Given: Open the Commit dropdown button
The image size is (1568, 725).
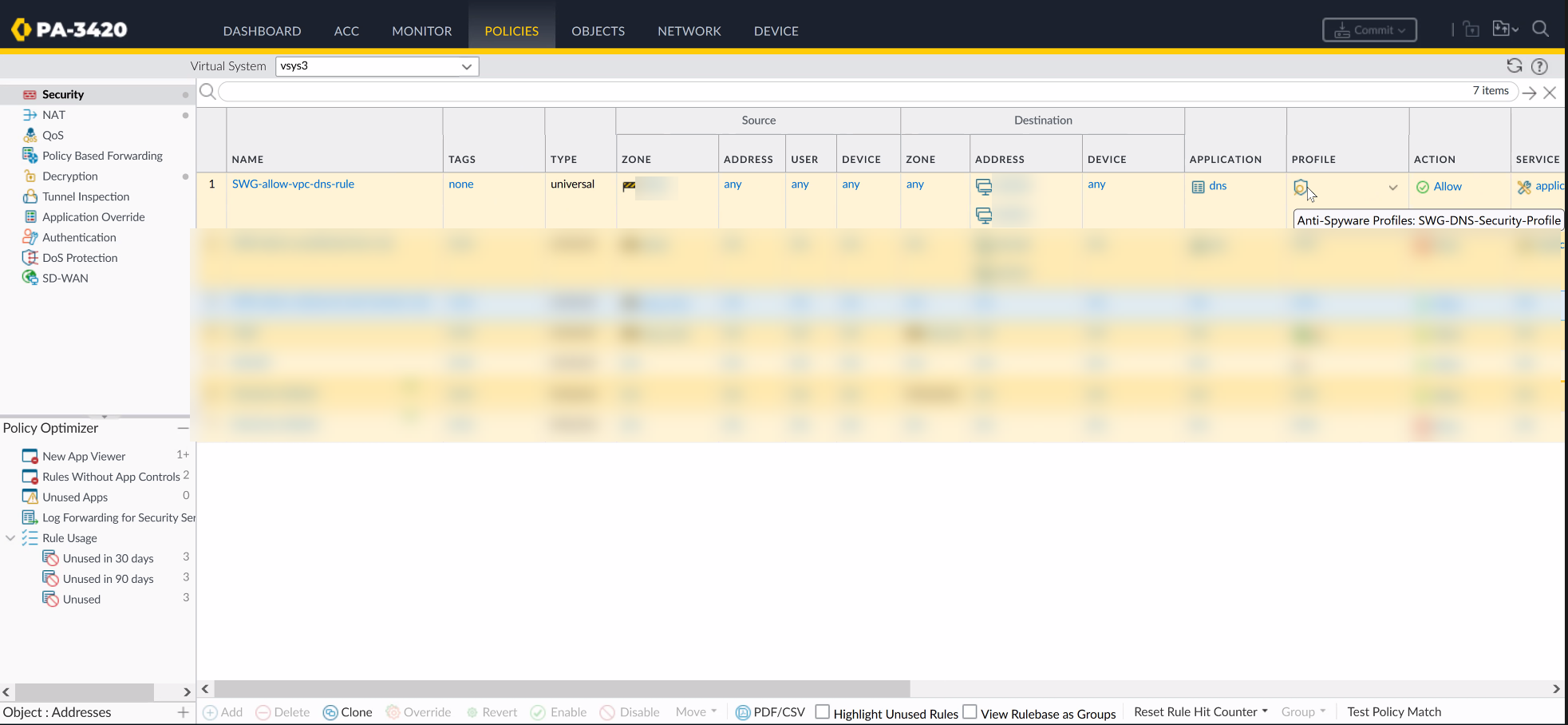Looking at the screenshot, I should [1369, 30].
